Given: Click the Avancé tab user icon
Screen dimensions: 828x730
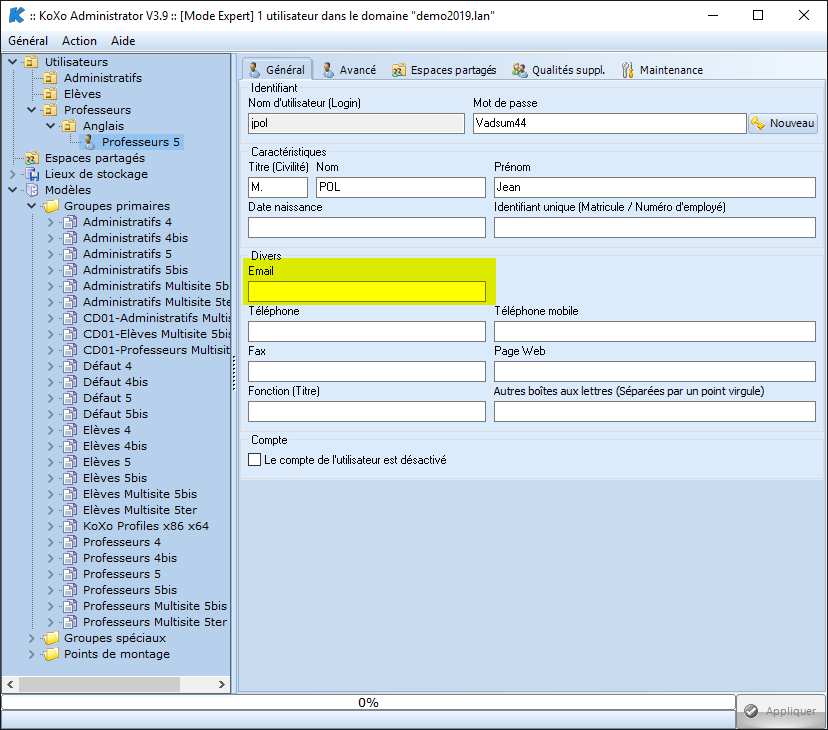Looking at the screenshot, I should 328,70.
